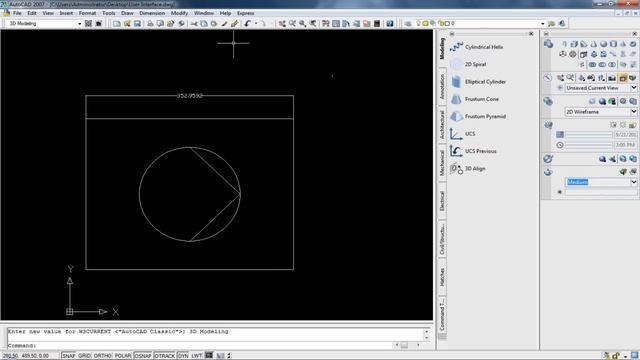Select the 2D Spiral tool
The image size is (640, 360).
[475, 64]
